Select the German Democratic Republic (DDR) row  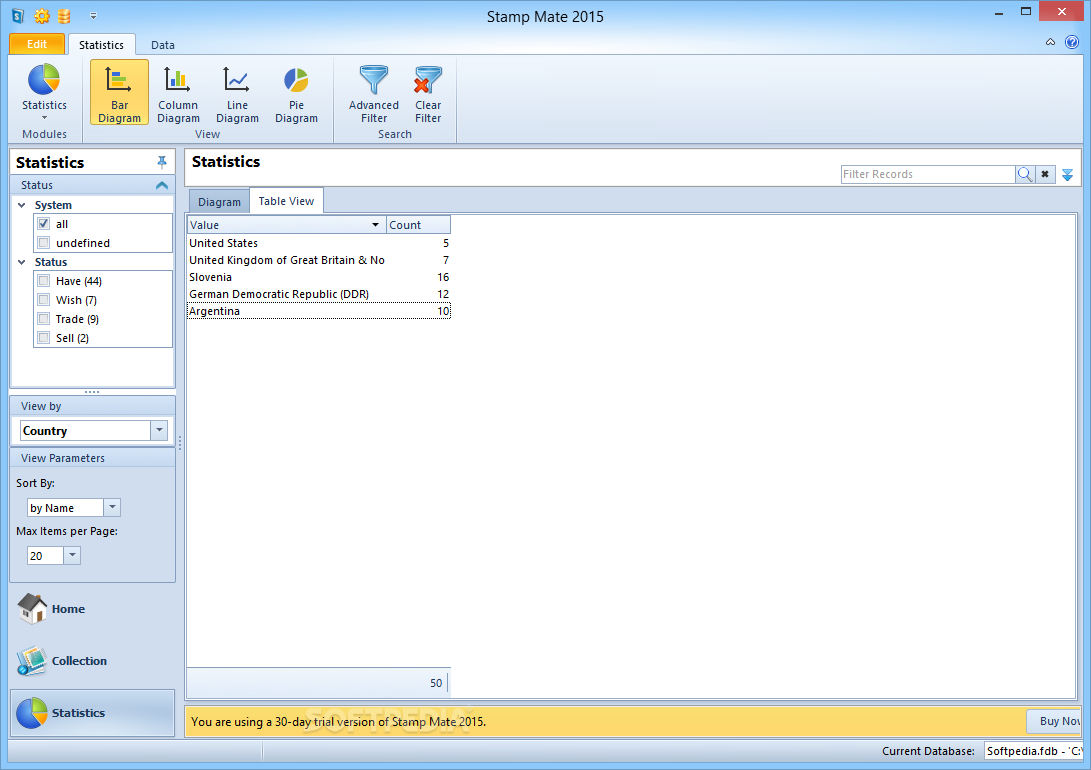coord(319,294)
